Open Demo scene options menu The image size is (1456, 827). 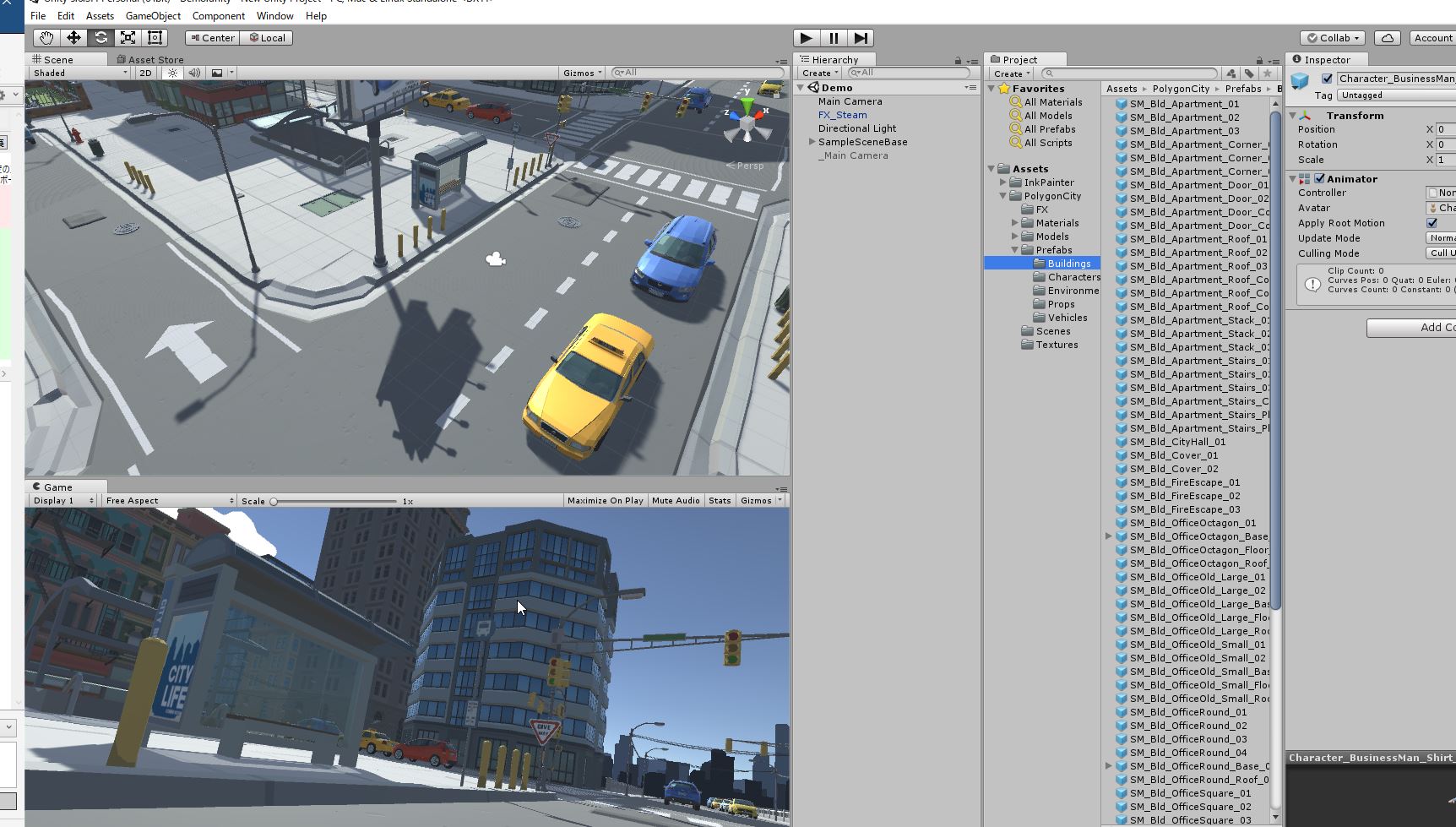(x=970, y=88)
